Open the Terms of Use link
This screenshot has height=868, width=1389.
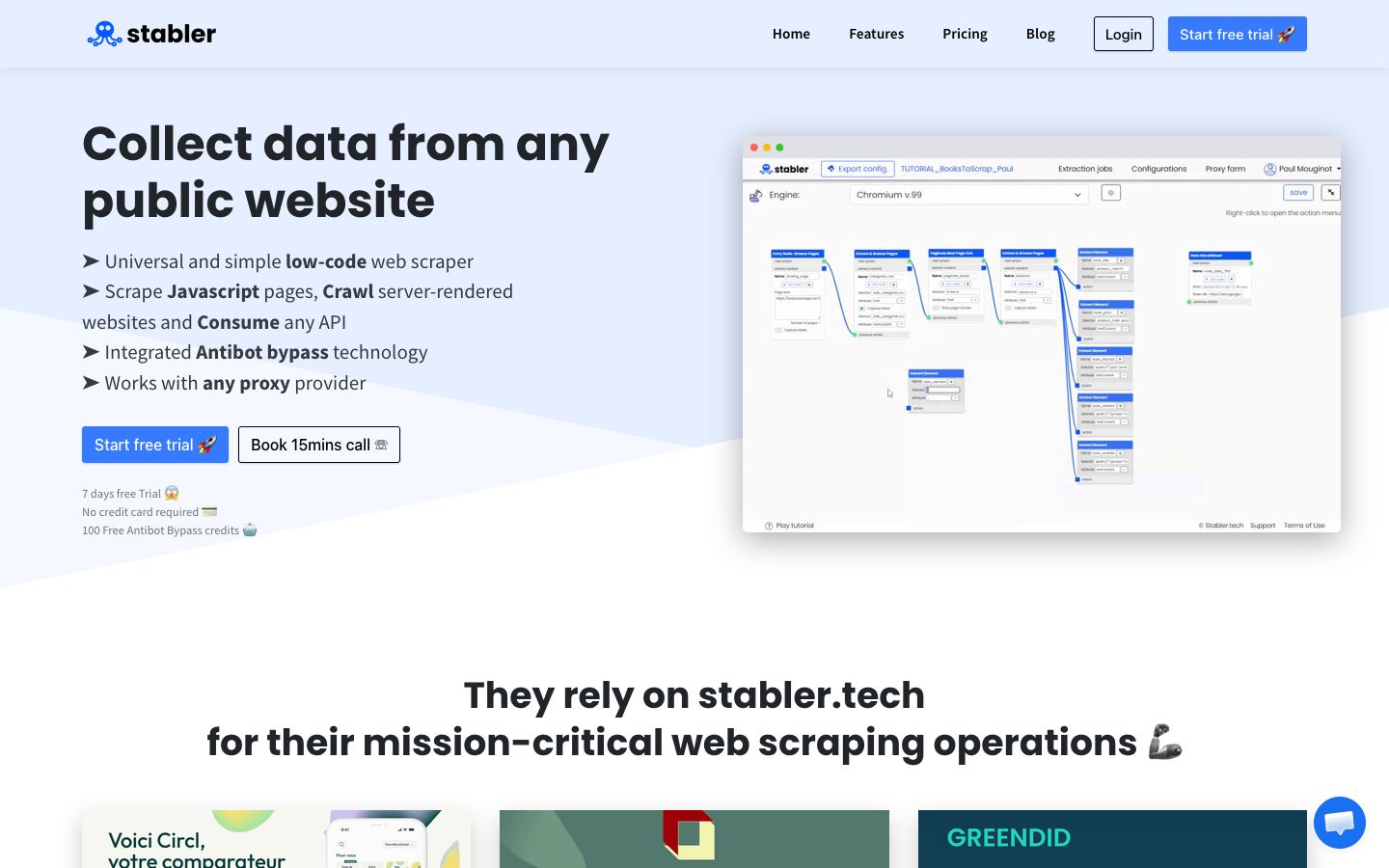click(x=1304, y=526)
